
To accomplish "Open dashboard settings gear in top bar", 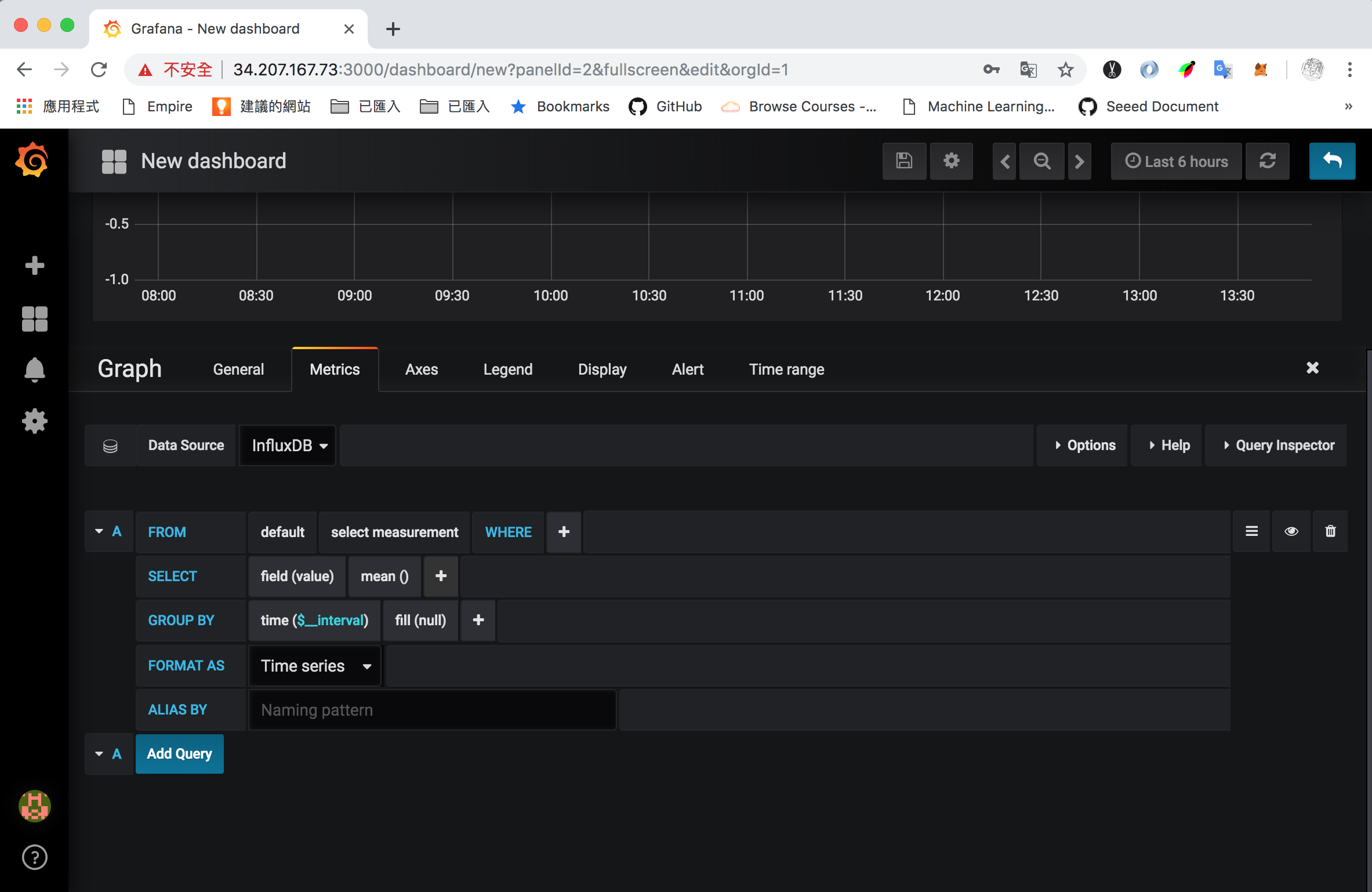I will click(951, 161).
